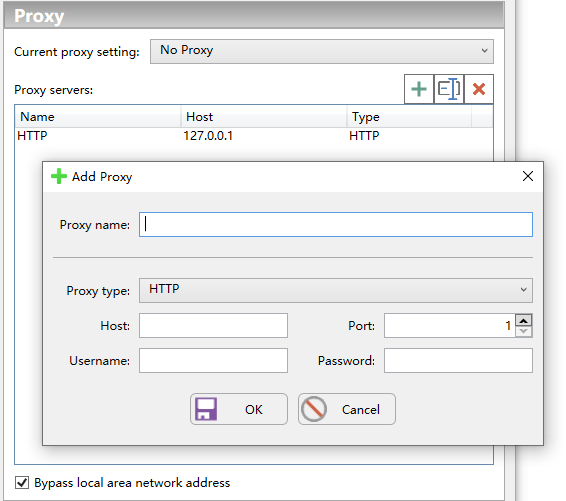Viewport: 566px width, 501px height.
Task: Decrease the Port value with down arrow
Action: click(523, 331)
